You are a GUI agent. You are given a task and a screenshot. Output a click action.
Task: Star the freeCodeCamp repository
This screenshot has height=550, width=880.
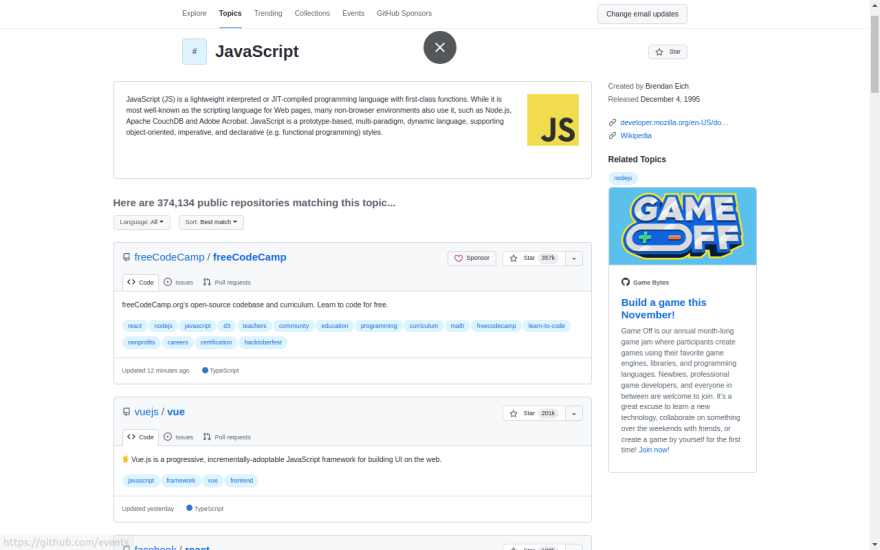533,258
